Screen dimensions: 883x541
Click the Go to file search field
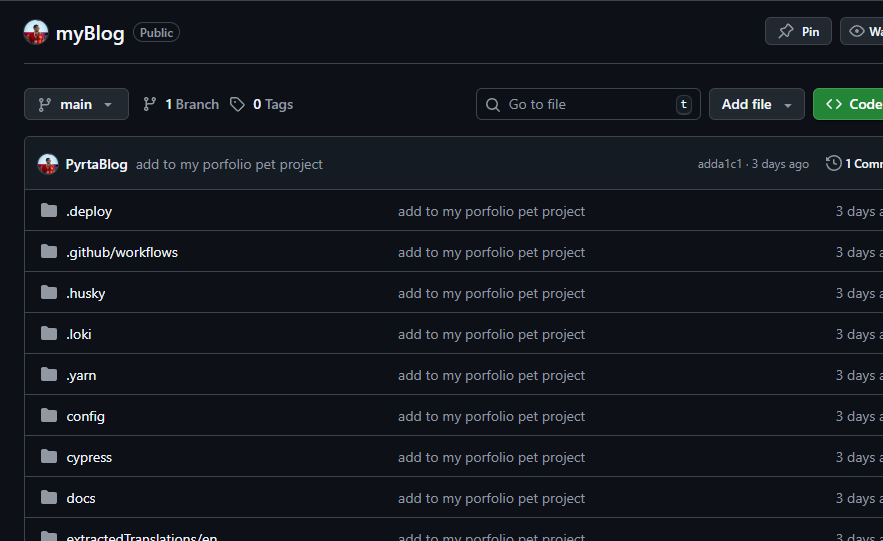click(588, 104)
